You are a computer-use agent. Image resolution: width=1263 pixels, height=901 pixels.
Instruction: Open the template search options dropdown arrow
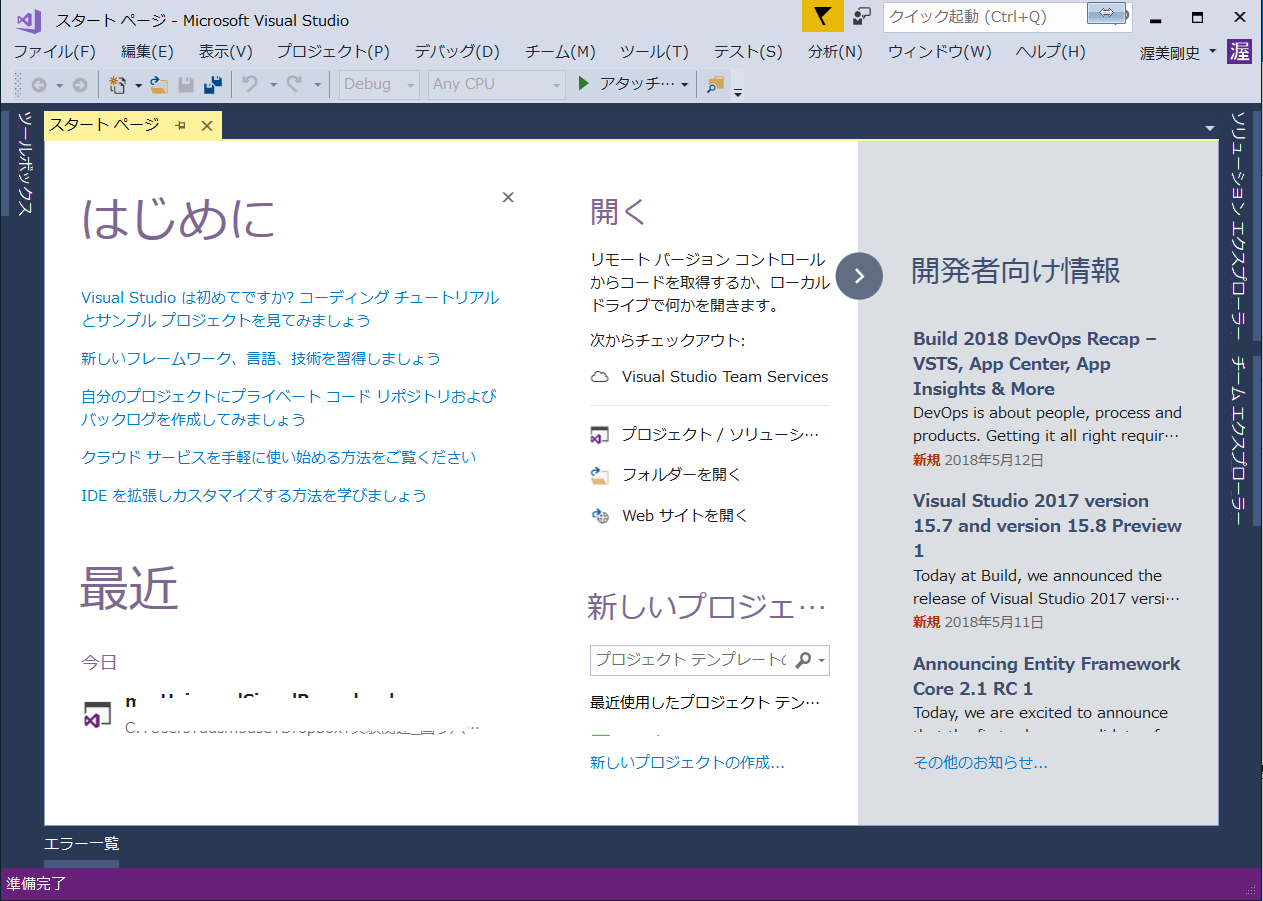pos(821,661)
